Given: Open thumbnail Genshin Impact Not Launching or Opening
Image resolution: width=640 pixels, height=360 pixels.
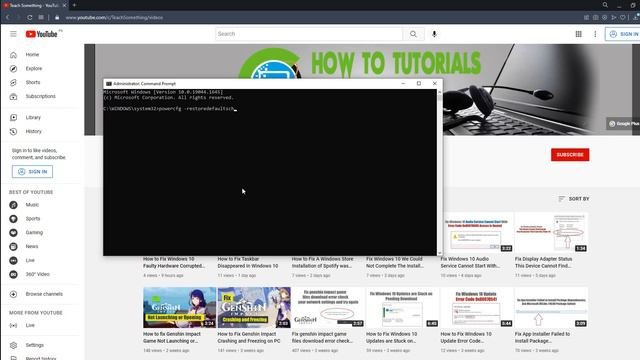Looking at the screenshot, I should [x=179, y=307].
